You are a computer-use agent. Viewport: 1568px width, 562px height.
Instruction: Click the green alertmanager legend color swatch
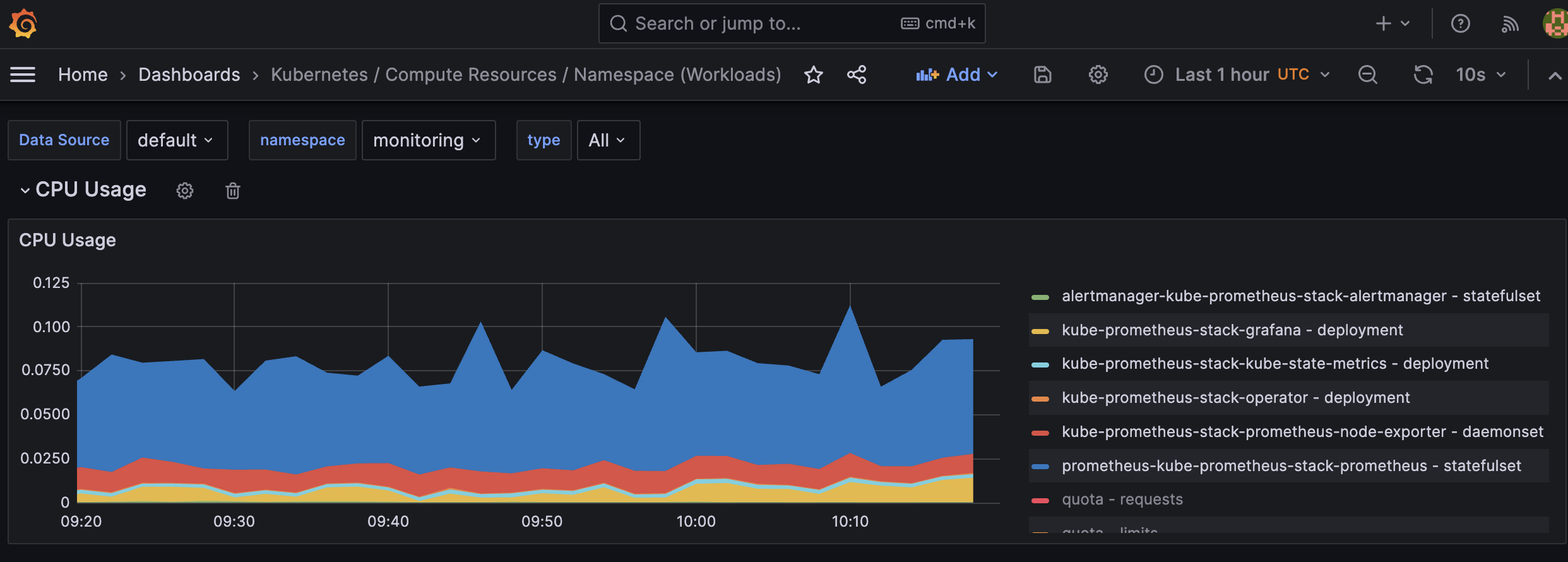(1040, 297)
